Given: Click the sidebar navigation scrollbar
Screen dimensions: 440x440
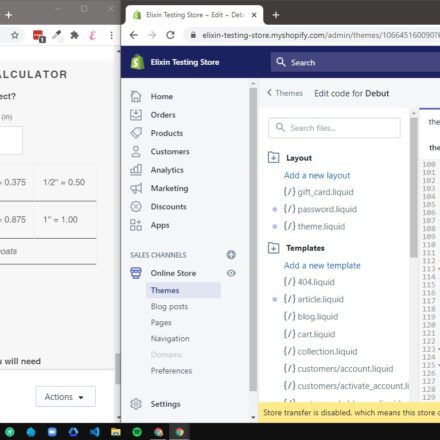Looking at the screenshot, I should point(253,239).
